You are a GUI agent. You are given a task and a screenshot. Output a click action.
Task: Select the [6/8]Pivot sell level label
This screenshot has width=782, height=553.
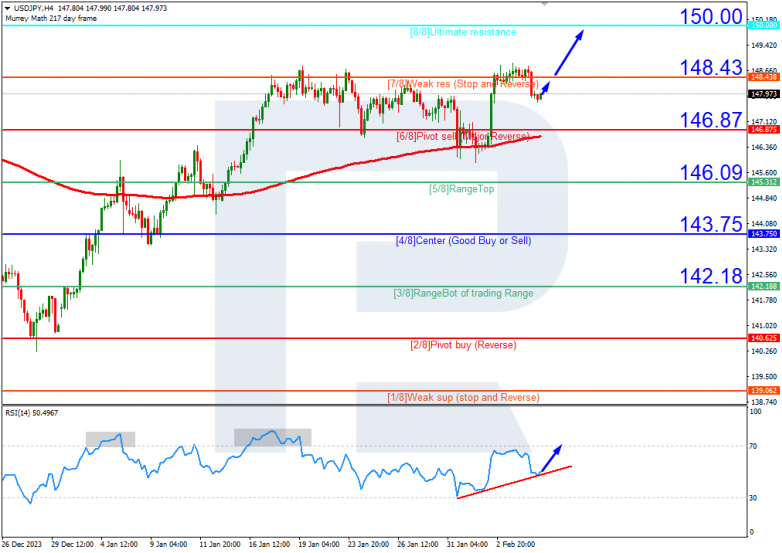point(463,136)
